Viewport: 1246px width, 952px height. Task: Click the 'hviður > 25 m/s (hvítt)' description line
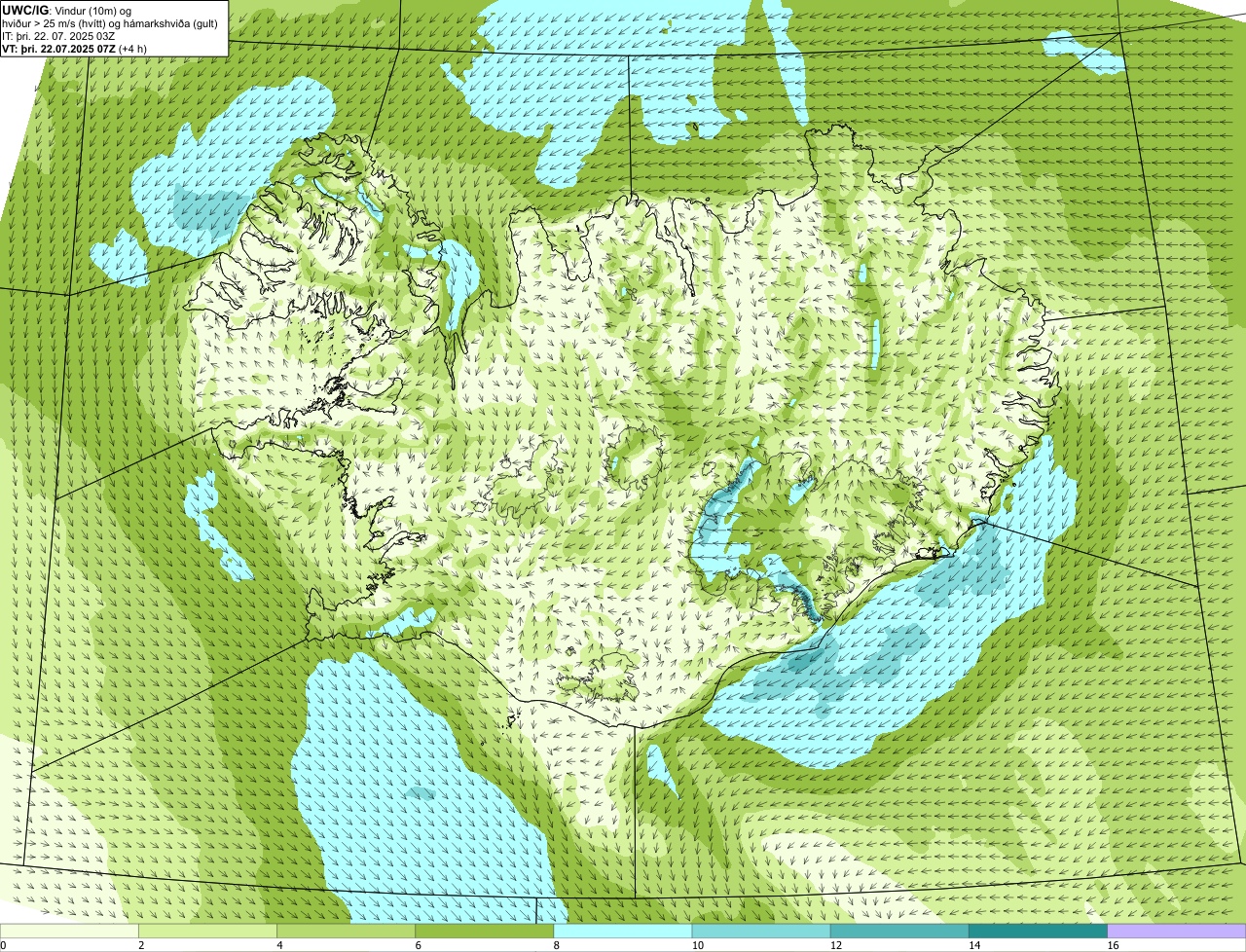(110, 23)
